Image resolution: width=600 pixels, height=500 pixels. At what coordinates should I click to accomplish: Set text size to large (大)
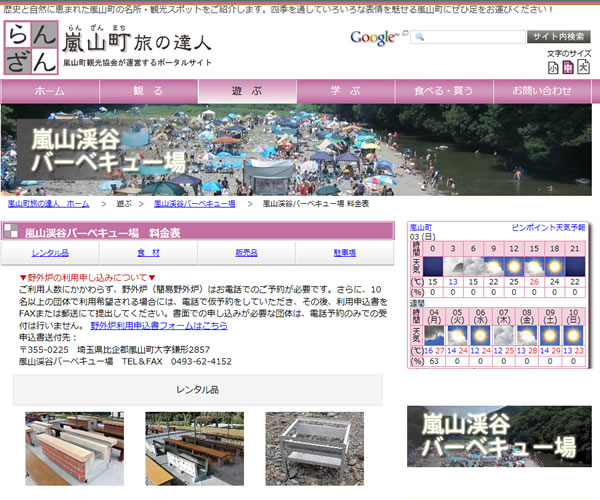pos(585,67)
